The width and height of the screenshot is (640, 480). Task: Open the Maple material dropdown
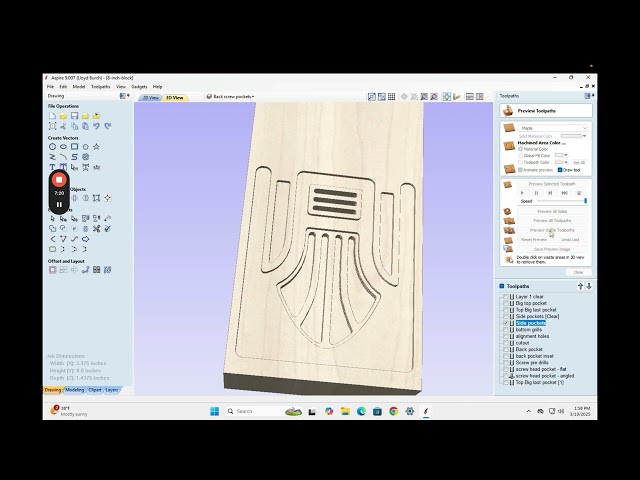tap(553, 128)
